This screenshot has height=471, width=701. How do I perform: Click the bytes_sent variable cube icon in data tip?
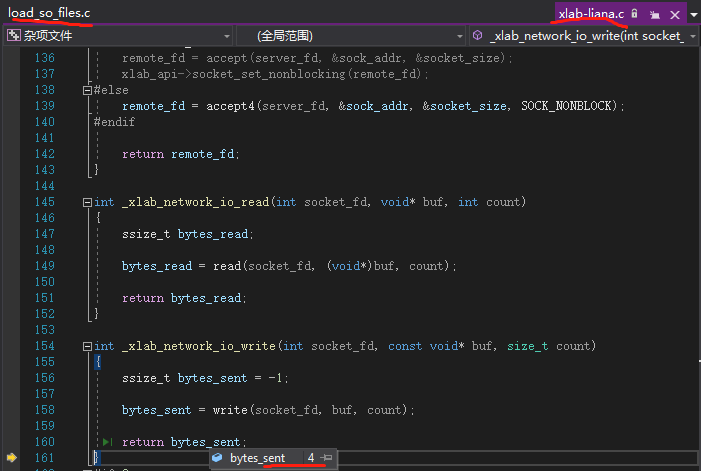217,458
